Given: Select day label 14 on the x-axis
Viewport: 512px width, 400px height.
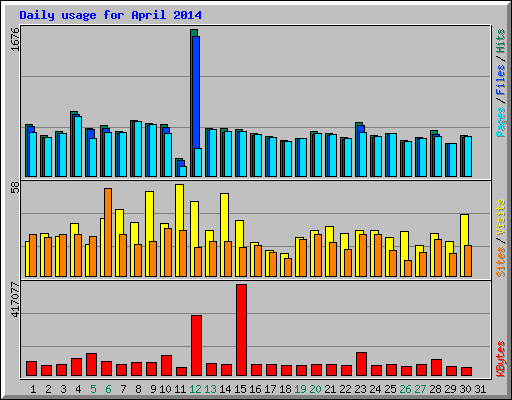Looking at the screenshot, I should pyautogui.click(x=225, y=389).
